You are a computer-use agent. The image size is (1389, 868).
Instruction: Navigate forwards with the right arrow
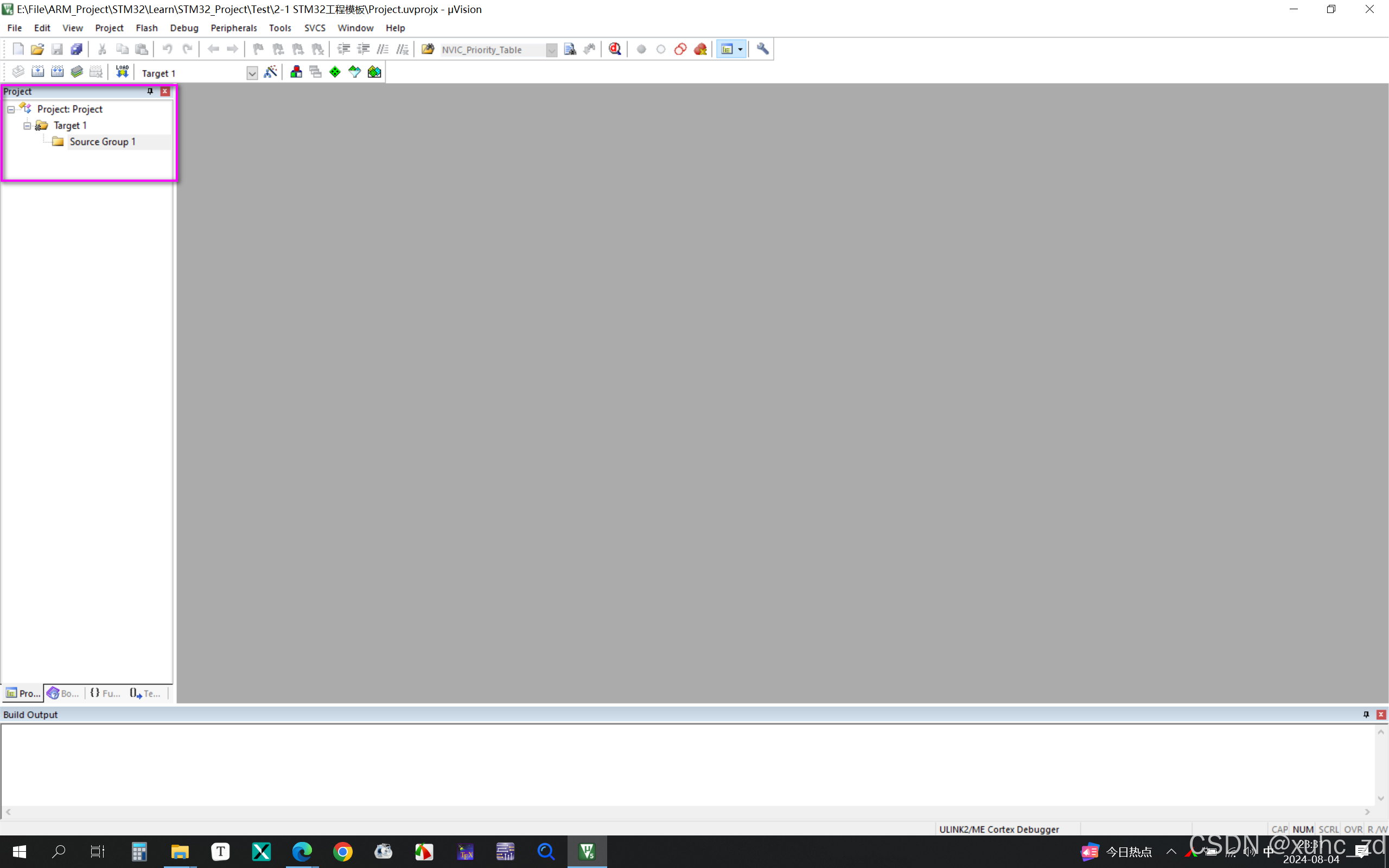(x=232, y=49)
